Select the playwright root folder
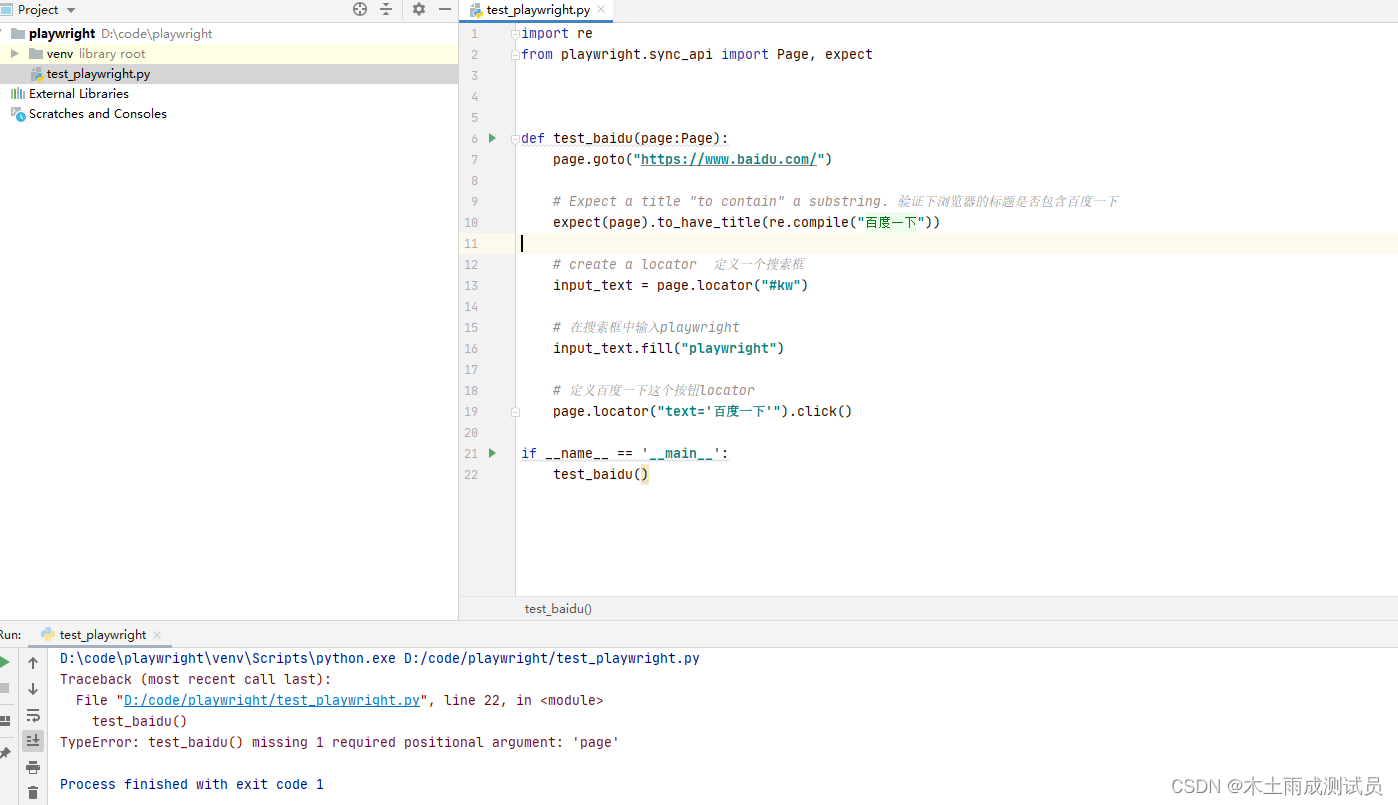The image size is (1398, 805). click(62, 33)
